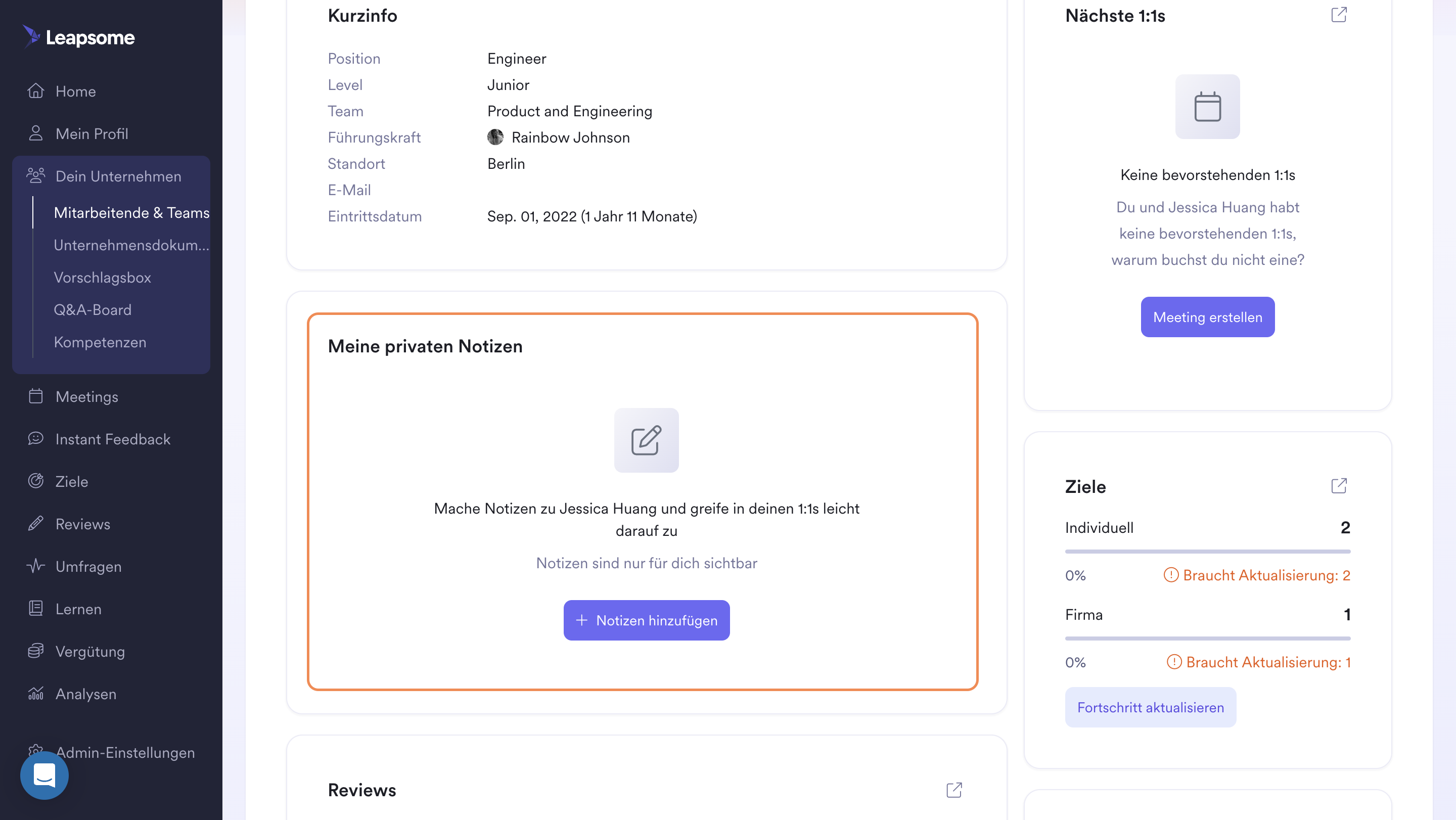Click the Standort value Berlin
The width and height of the screenshot is (1456, 820).
506,163
